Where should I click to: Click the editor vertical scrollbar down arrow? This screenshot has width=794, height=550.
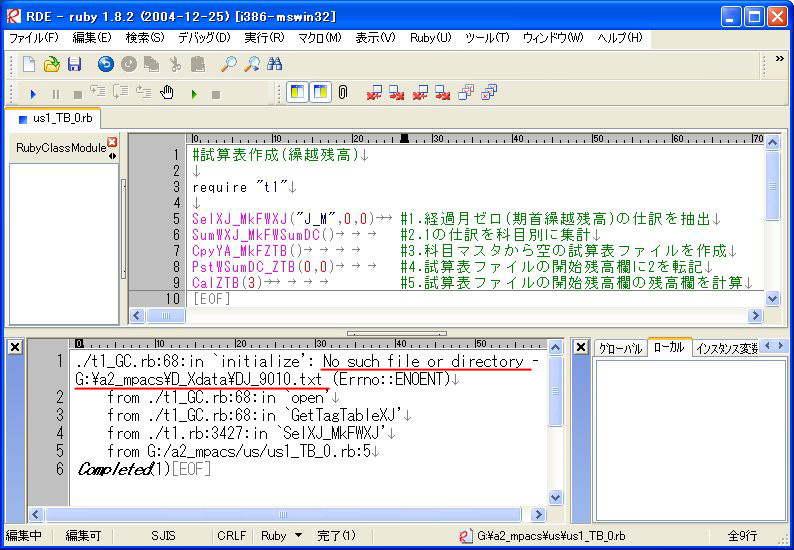tap(772, 298)
